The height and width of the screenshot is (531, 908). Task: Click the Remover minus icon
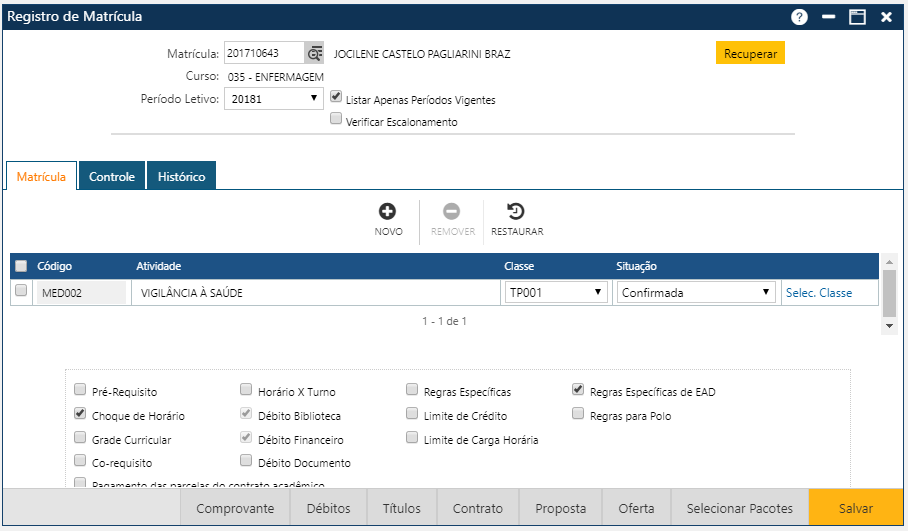(x=452, y=212)
